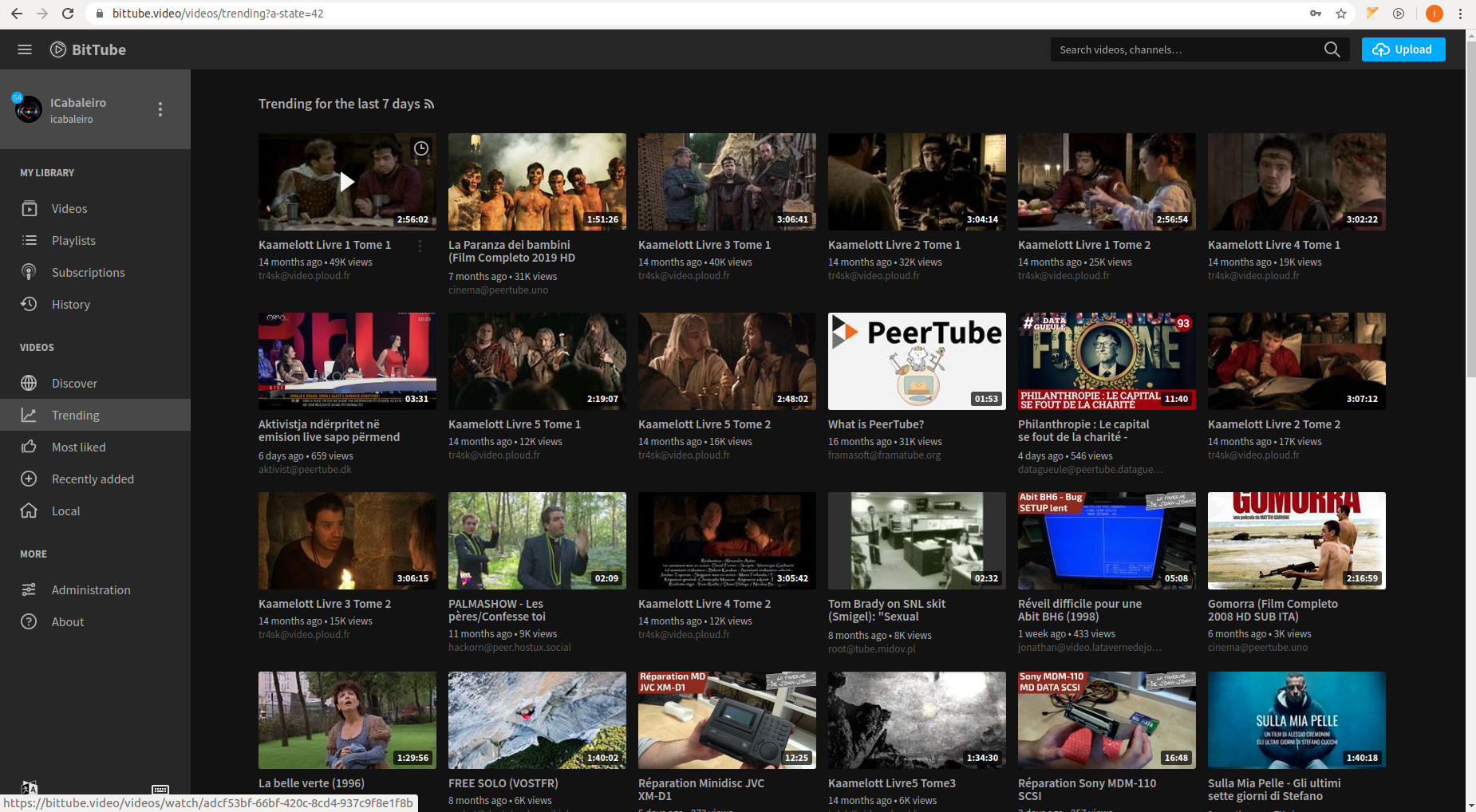1476x812 pixels.
Task: Click the browser back arrow
Action: [16, 14]
